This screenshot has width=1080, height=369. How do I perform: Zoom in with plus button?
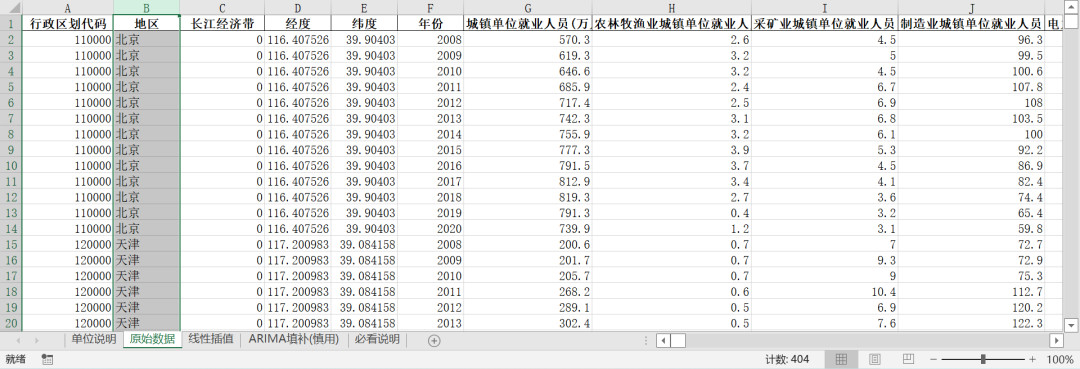tap(1032, 359)
